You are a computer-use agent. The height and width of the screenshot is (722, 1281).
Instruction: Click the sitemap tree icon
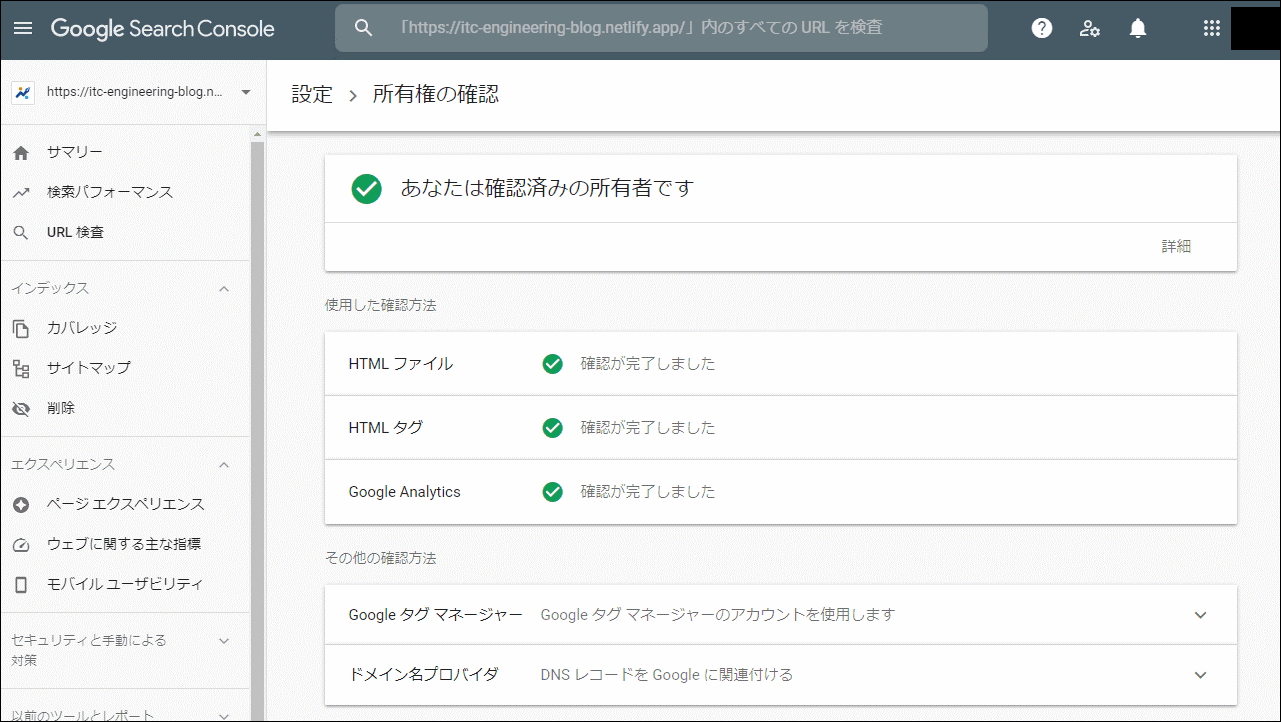click(x=21, y=368)
